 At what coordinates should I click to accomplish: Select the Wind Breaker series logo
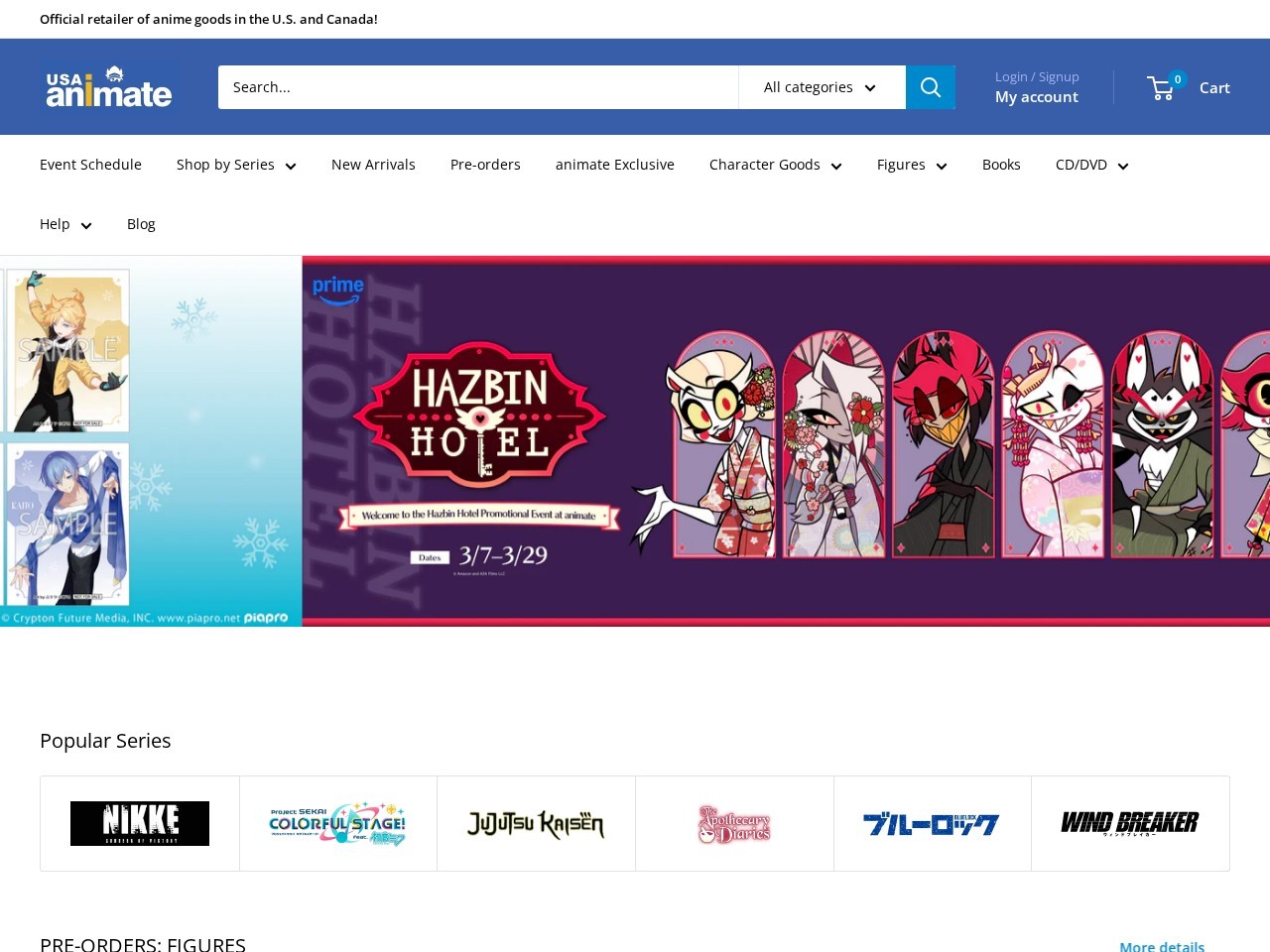[1130, 821]
